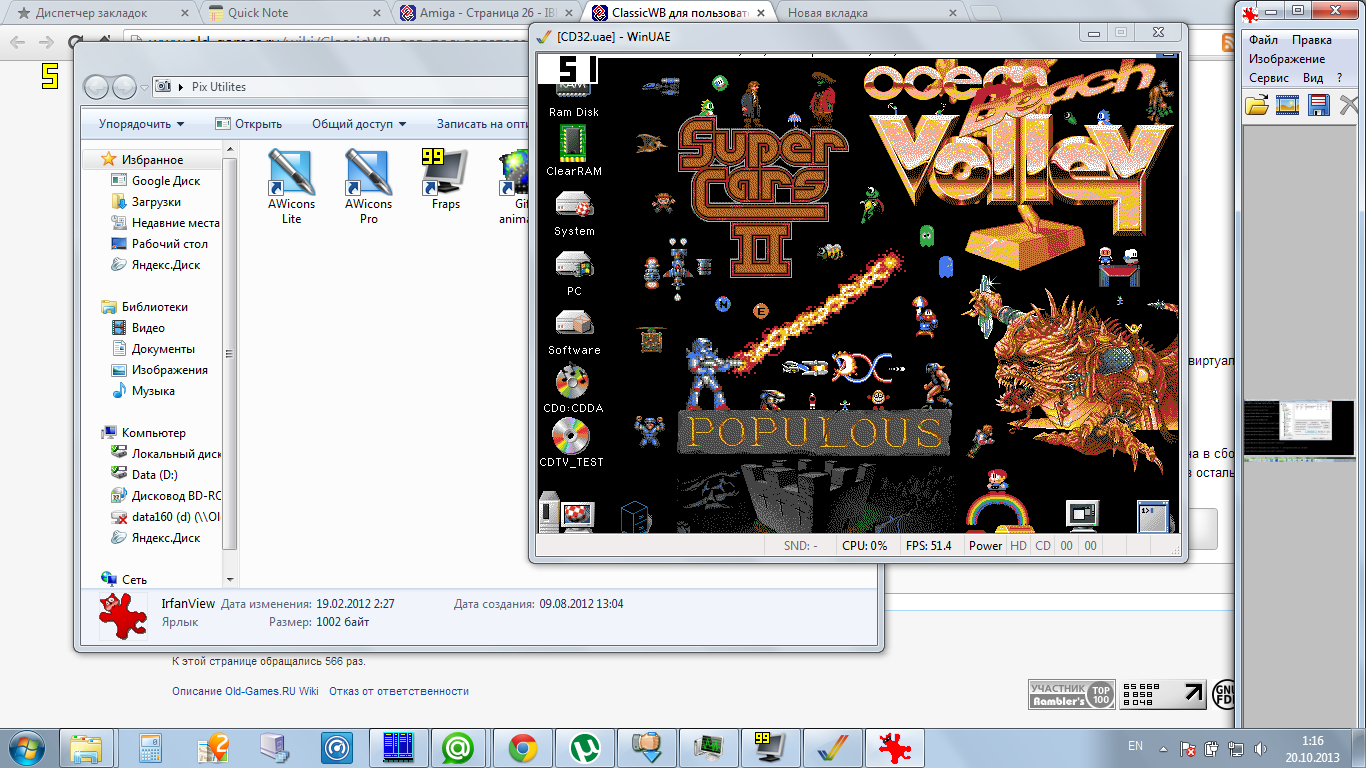Select Рабочий стол in Explorer sidebar
Viewport: 1366px width, 768px height.
click(x=160, y=244)
